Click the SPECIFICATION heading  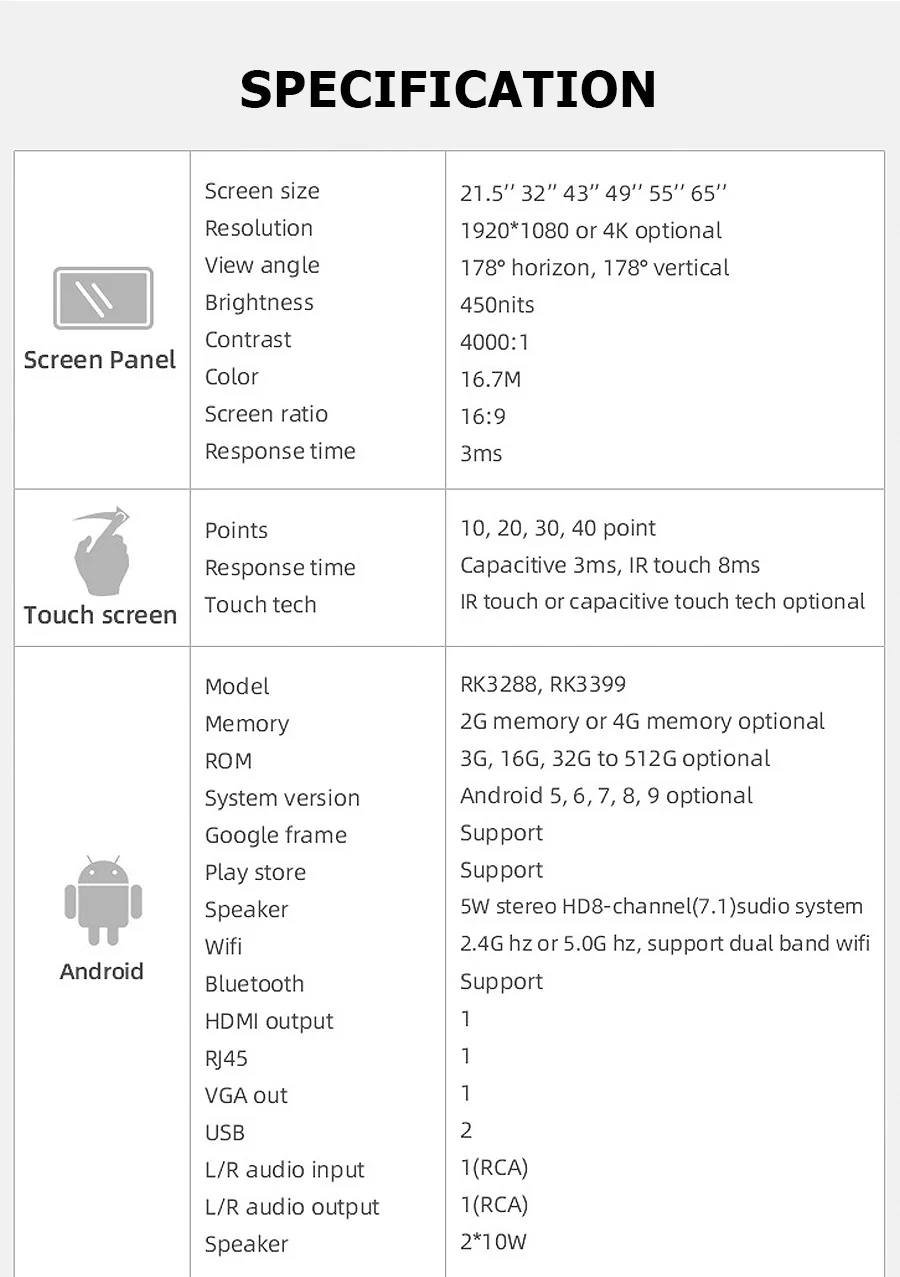tap(448, 89)
